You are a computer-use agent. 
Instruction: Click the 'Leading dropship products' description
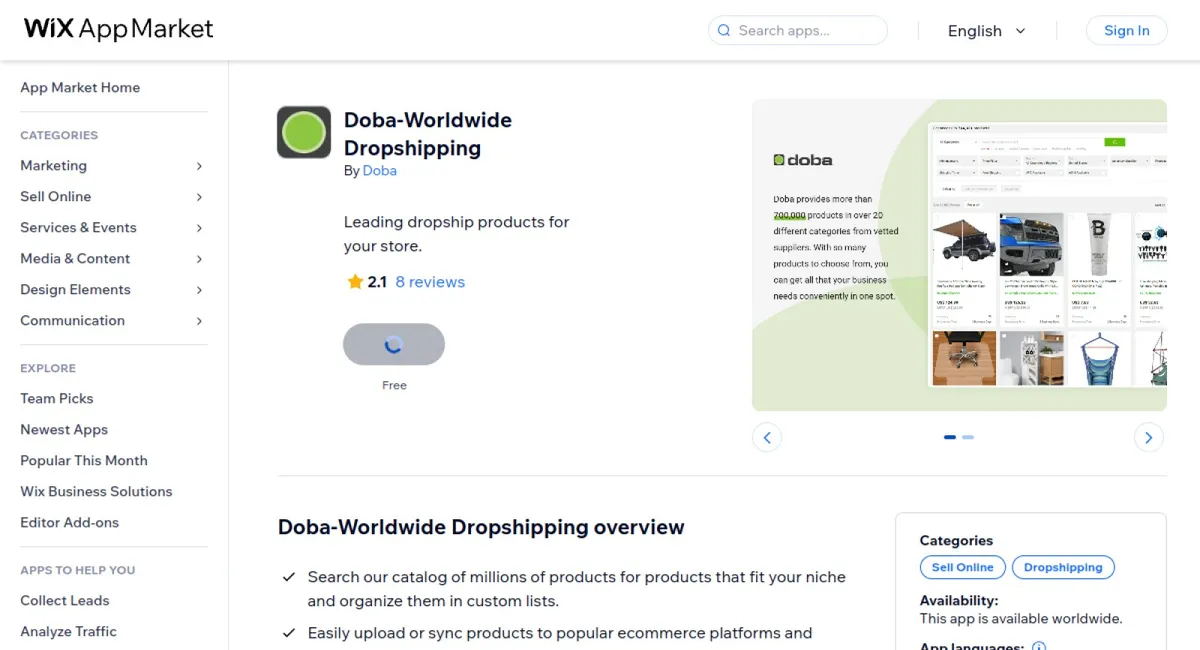pyautogui.click(x=457, y=234)
